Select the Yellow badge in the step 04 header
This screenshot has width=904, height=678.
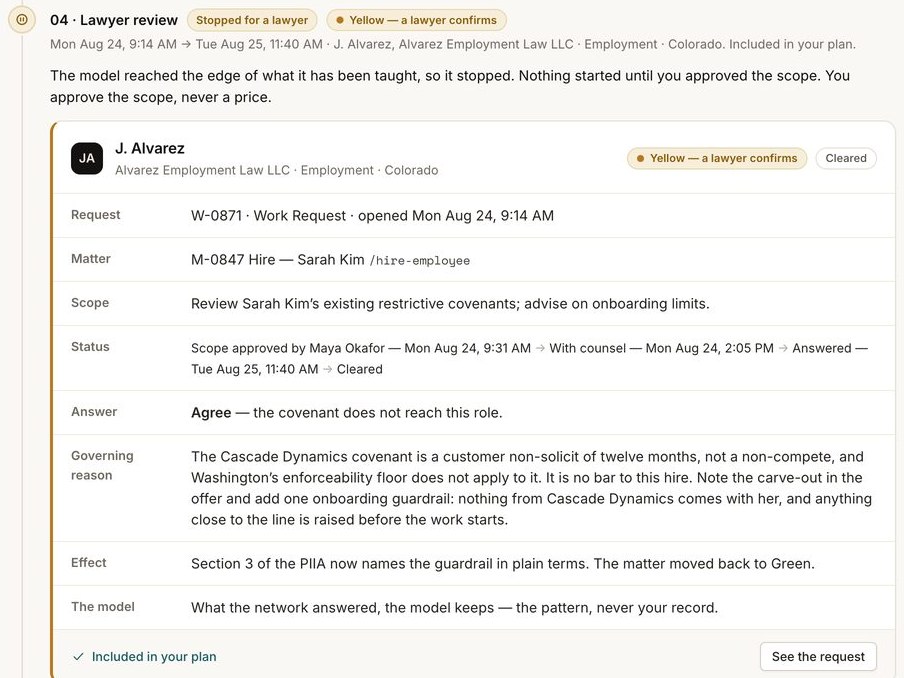[416, 20]
